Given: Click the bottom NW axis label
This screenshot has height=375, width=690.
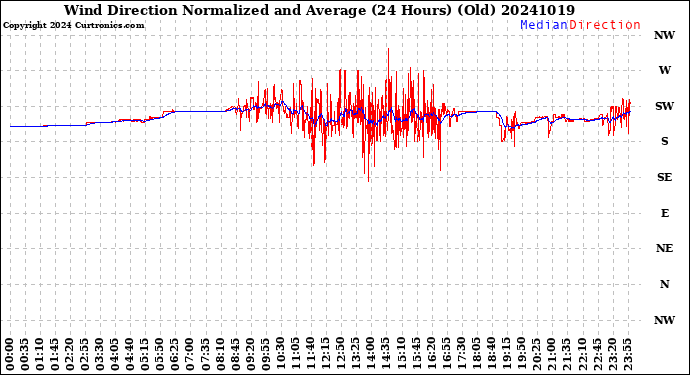Looking at the screenshot, I should click(664, 320).
